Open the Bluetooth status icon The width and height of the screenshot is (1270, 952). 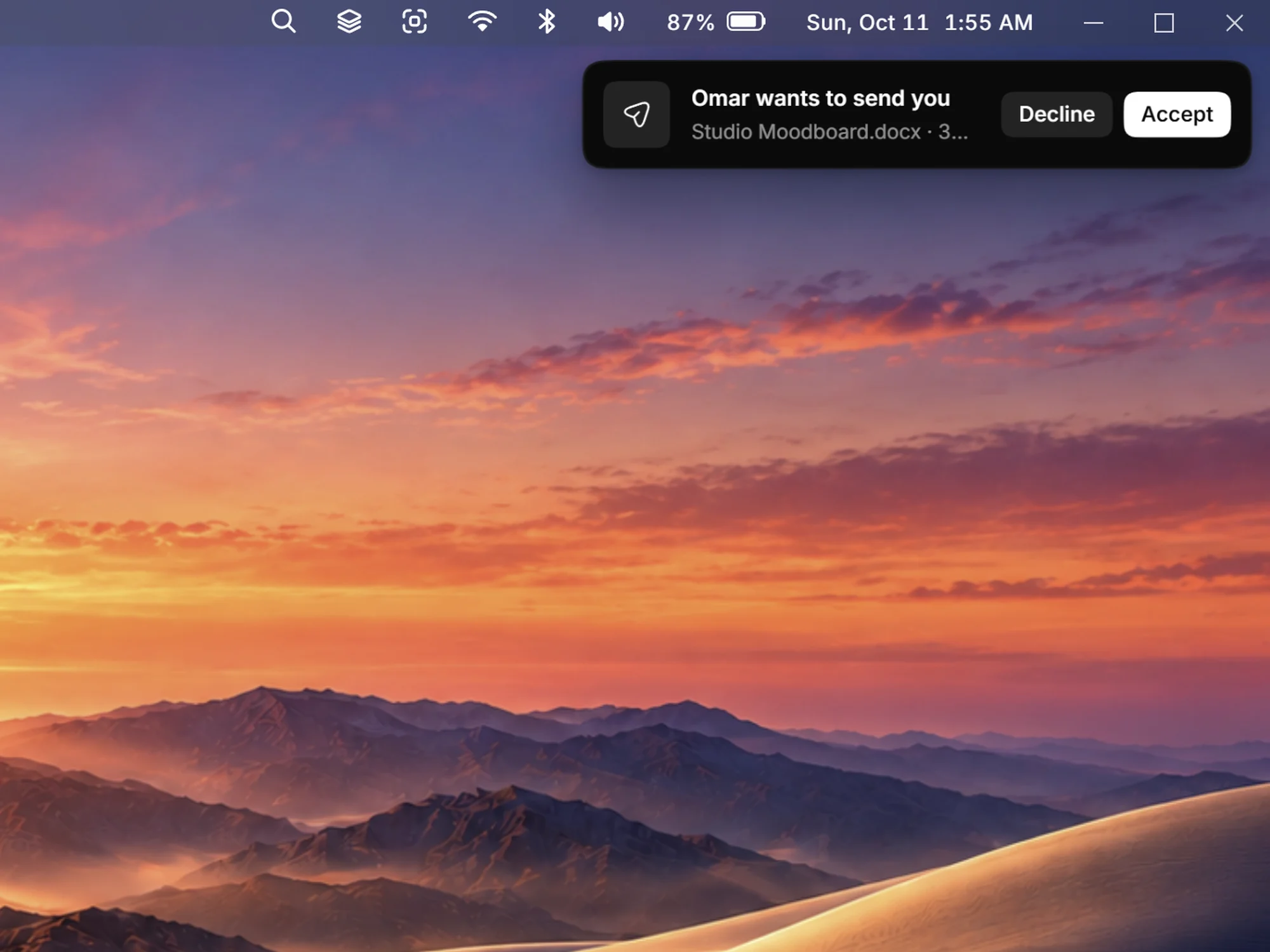(547, 22)
